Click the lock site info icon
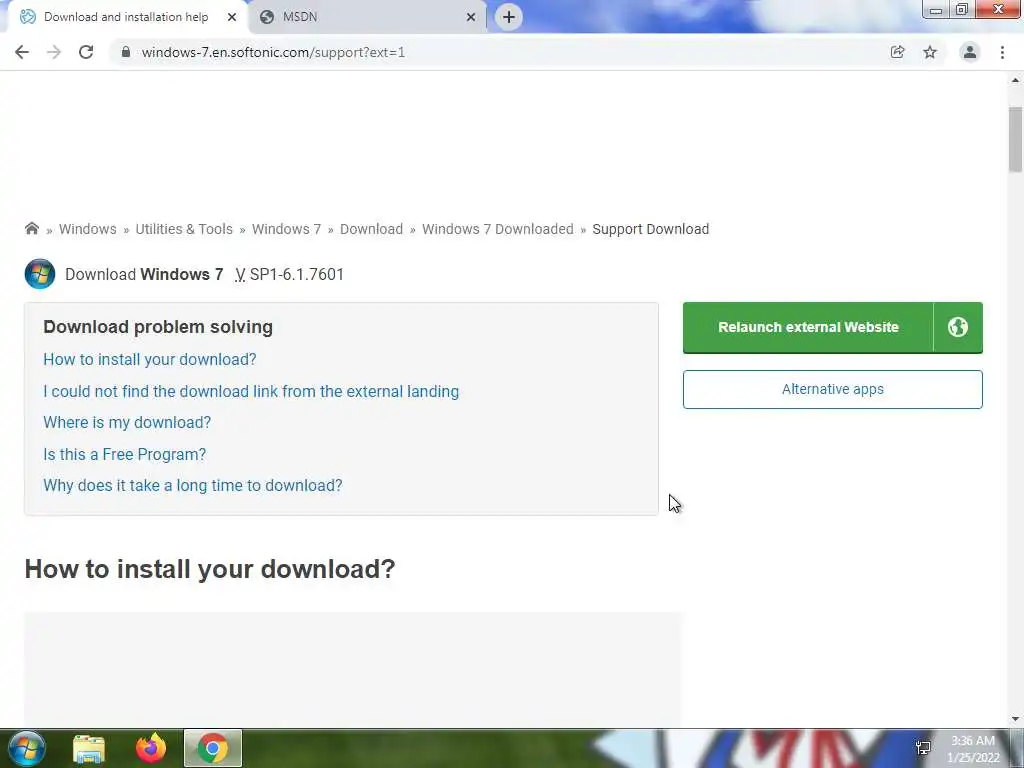This screenshot has height=768, width=1024. pos(126,52)
